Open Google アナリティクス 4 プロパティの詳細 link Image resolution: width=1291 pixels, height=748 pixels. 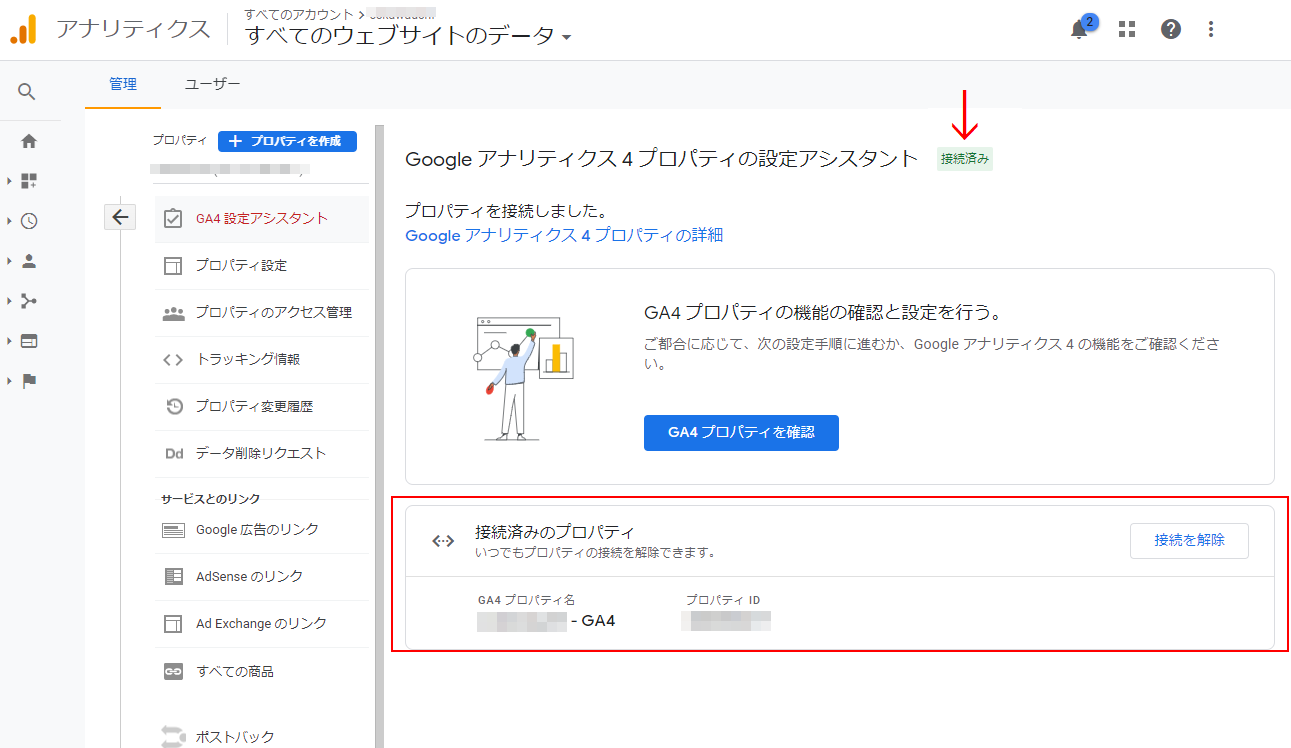pyautogui.click(x=564, y=235)
